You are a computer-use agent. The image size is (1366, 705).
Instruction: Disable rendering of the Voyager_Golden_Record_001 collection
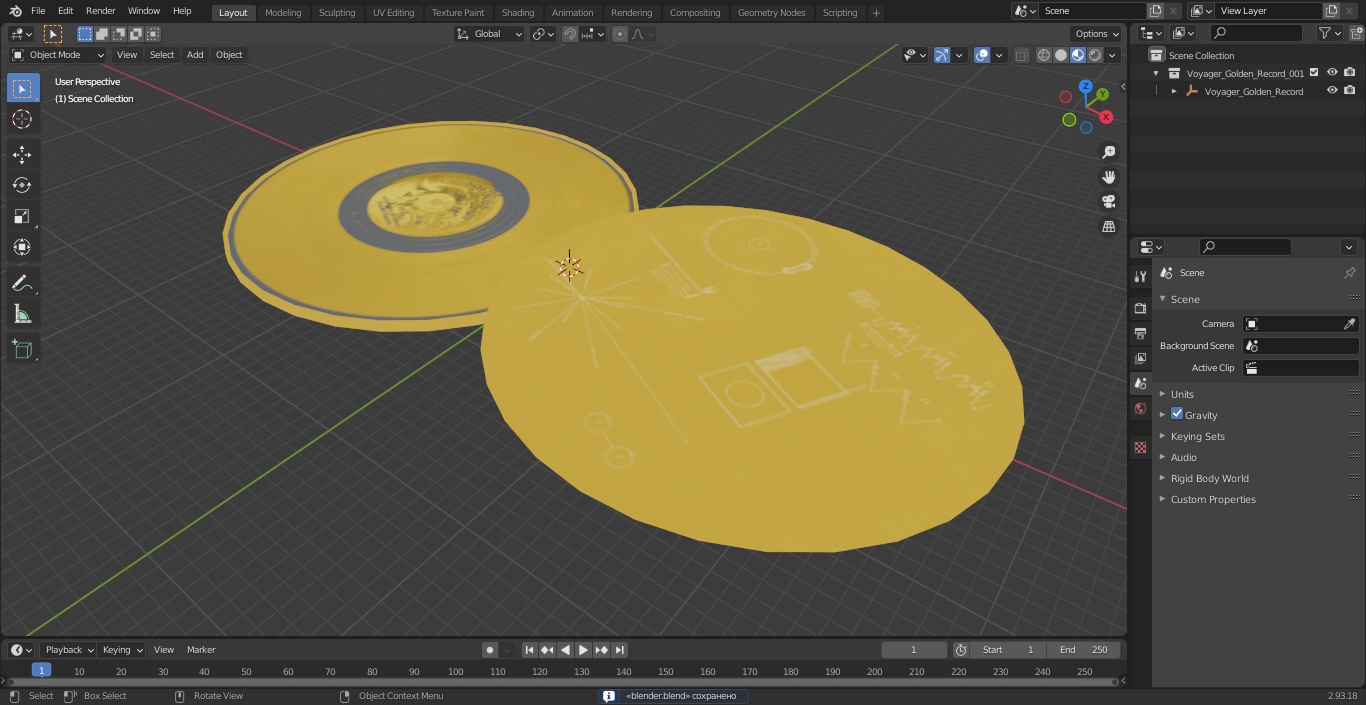point(1350,72)
